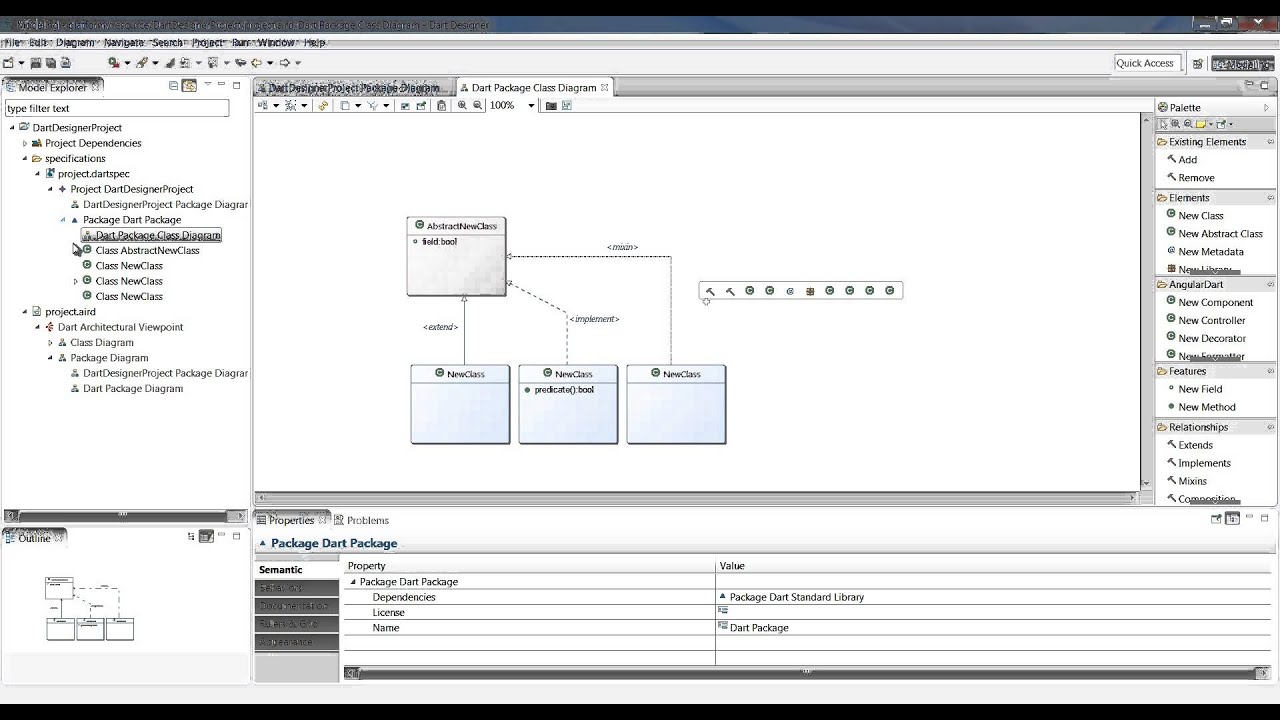Switch to DartDesignerProject Package Diagram tab
This screenshot has width=1280, height=720.
coord(353,88)
